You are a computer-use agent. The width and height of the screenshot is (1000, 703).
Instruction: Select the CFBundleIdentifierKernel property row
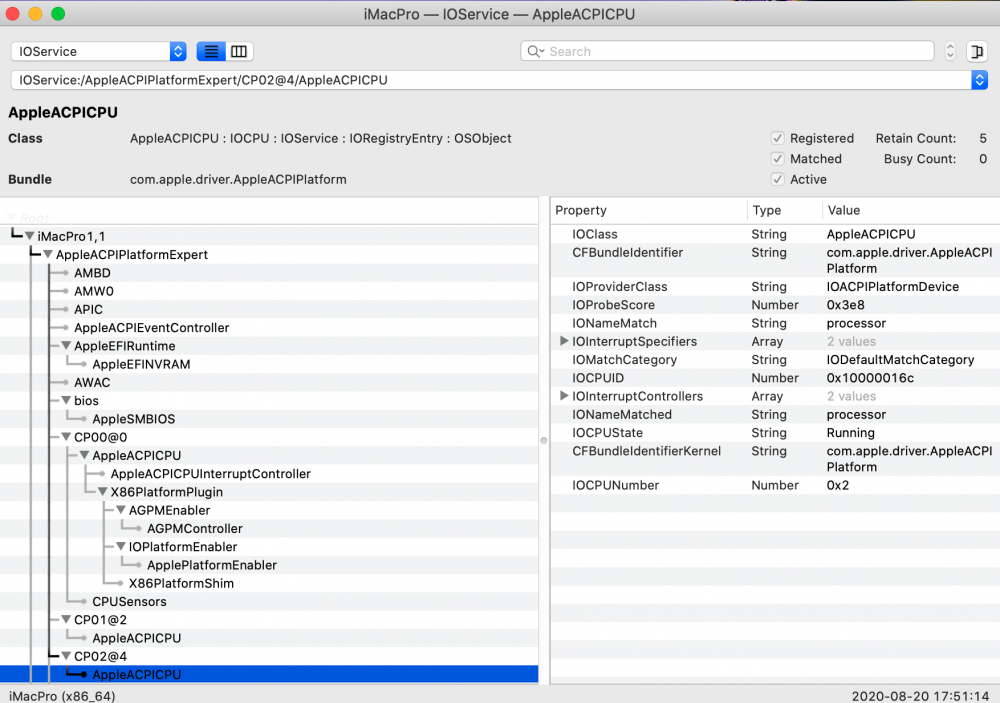click(x=775, y=459)
